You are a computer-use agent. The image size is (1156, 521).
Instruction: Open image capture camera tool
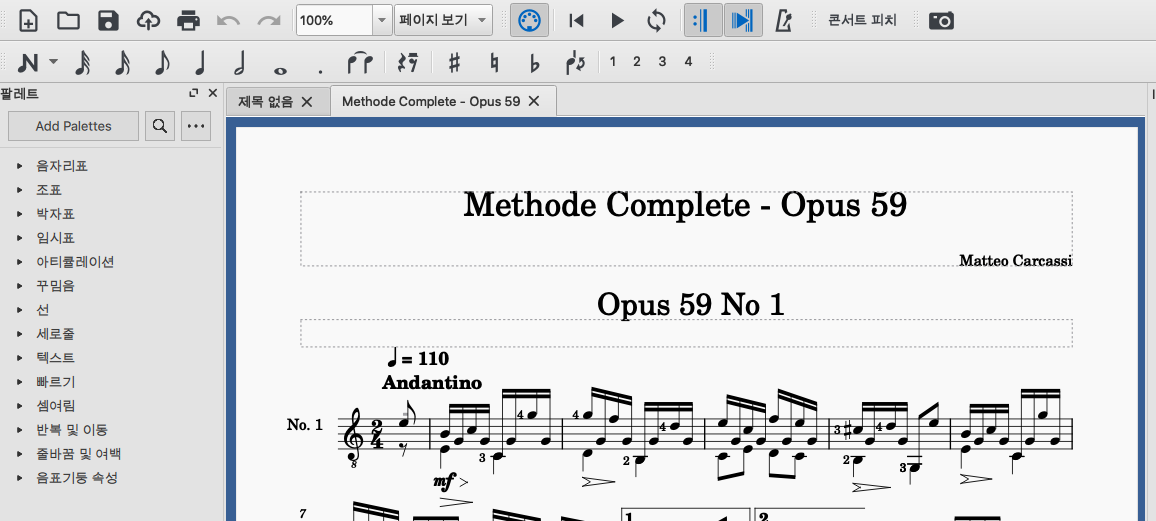941,21
